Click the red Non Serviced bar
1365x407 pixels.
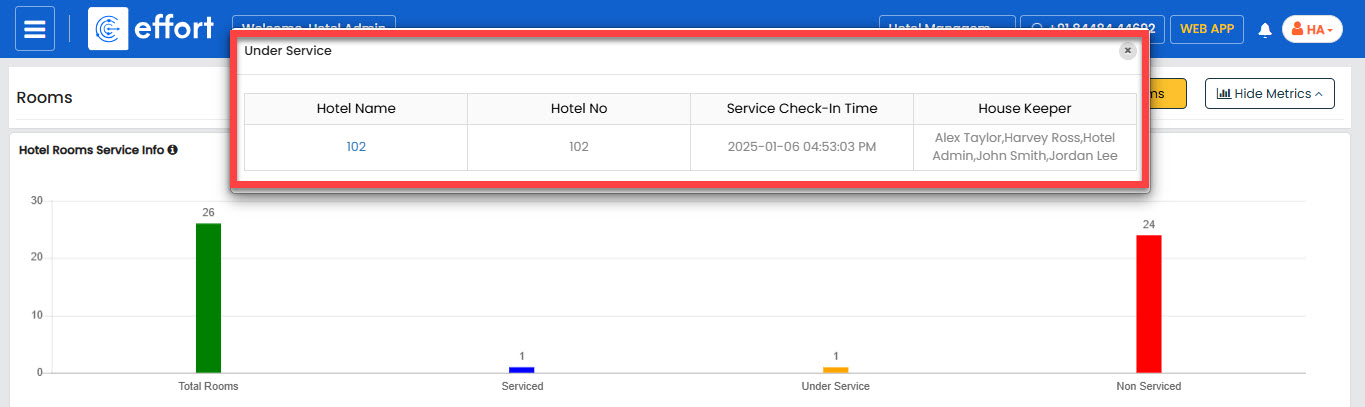click(x=1148, y=303)
